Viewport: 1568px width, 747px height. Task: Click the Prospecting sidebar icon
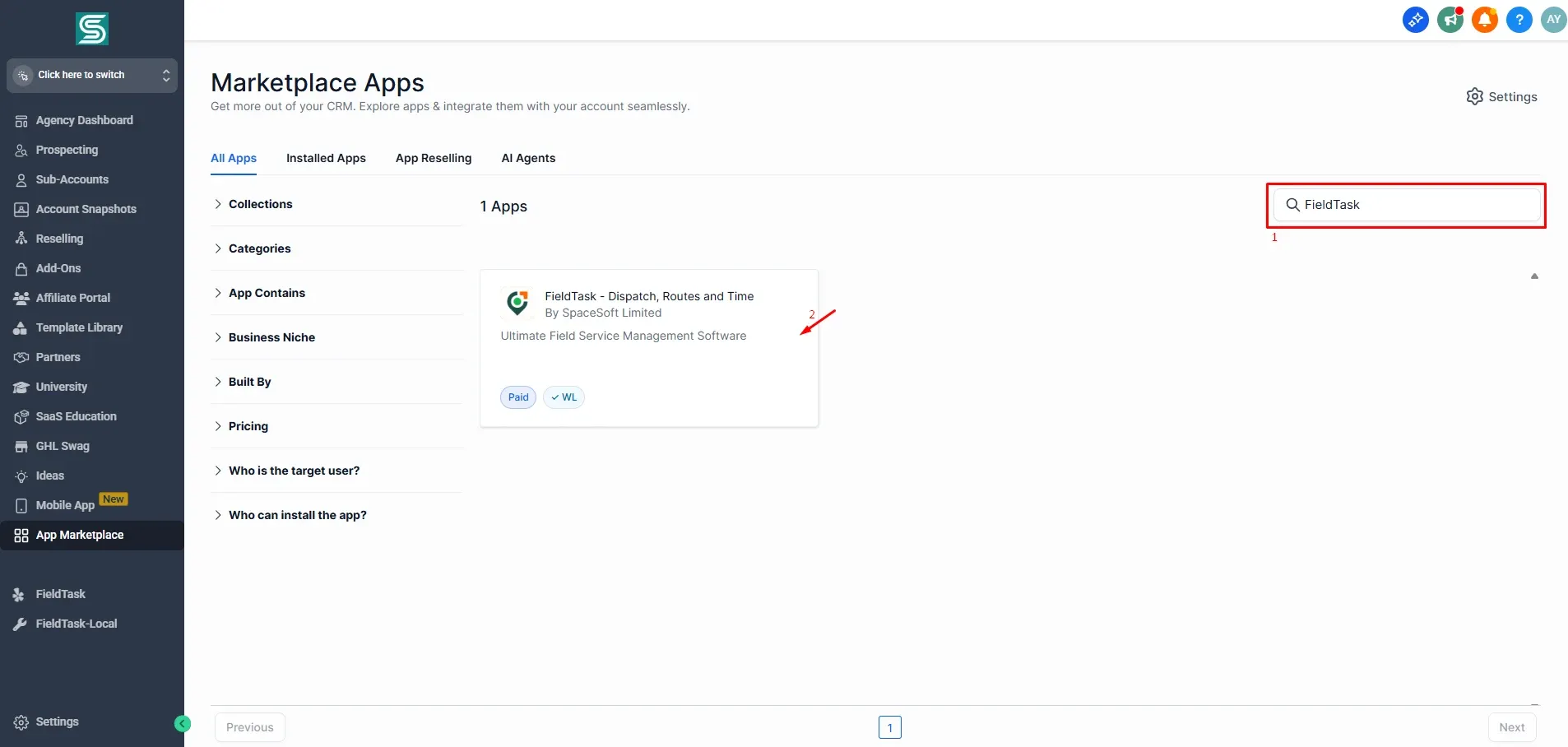click(21, 151)
